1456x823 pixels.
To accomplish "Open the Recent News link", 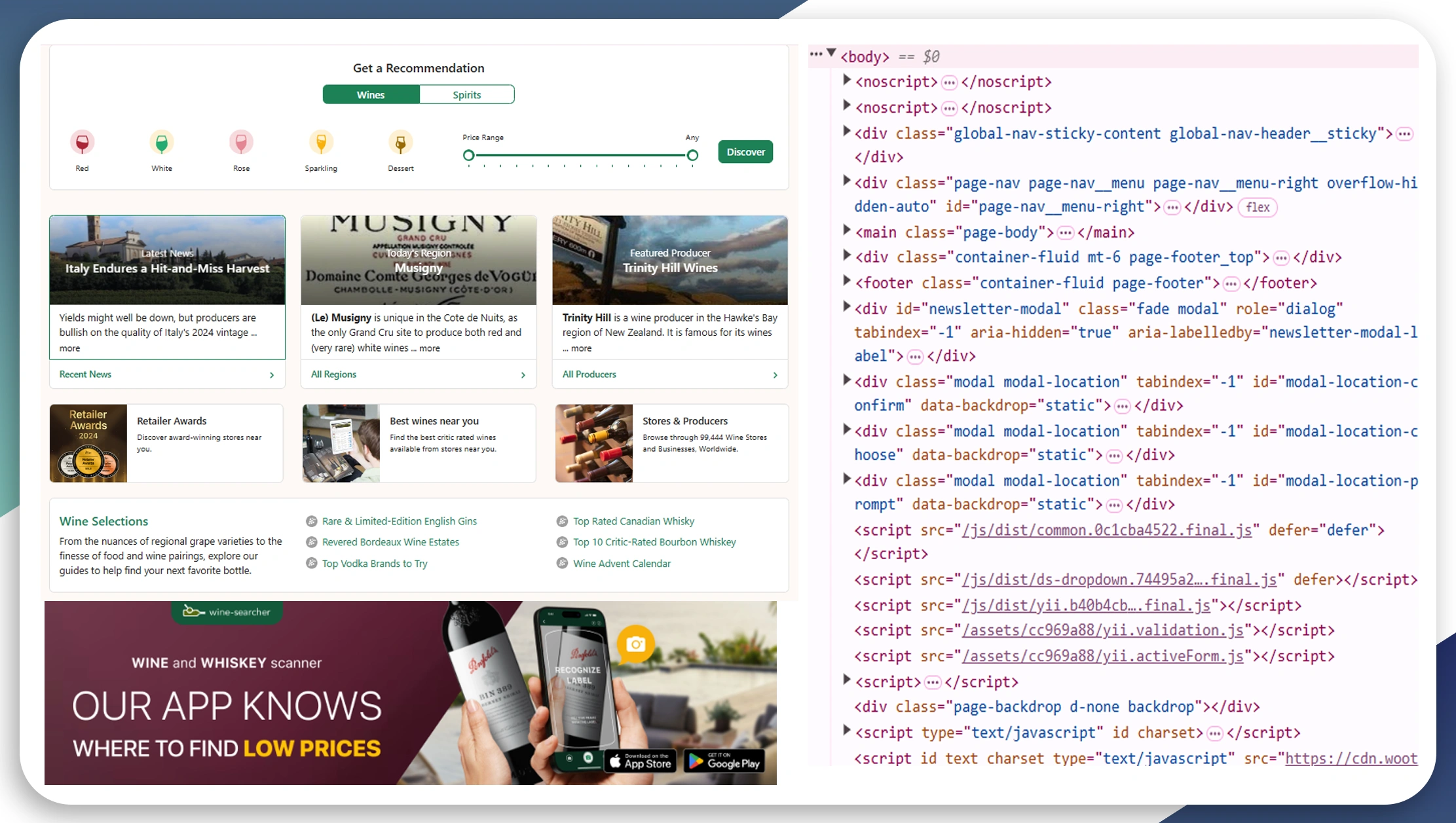I will [85, 375].
